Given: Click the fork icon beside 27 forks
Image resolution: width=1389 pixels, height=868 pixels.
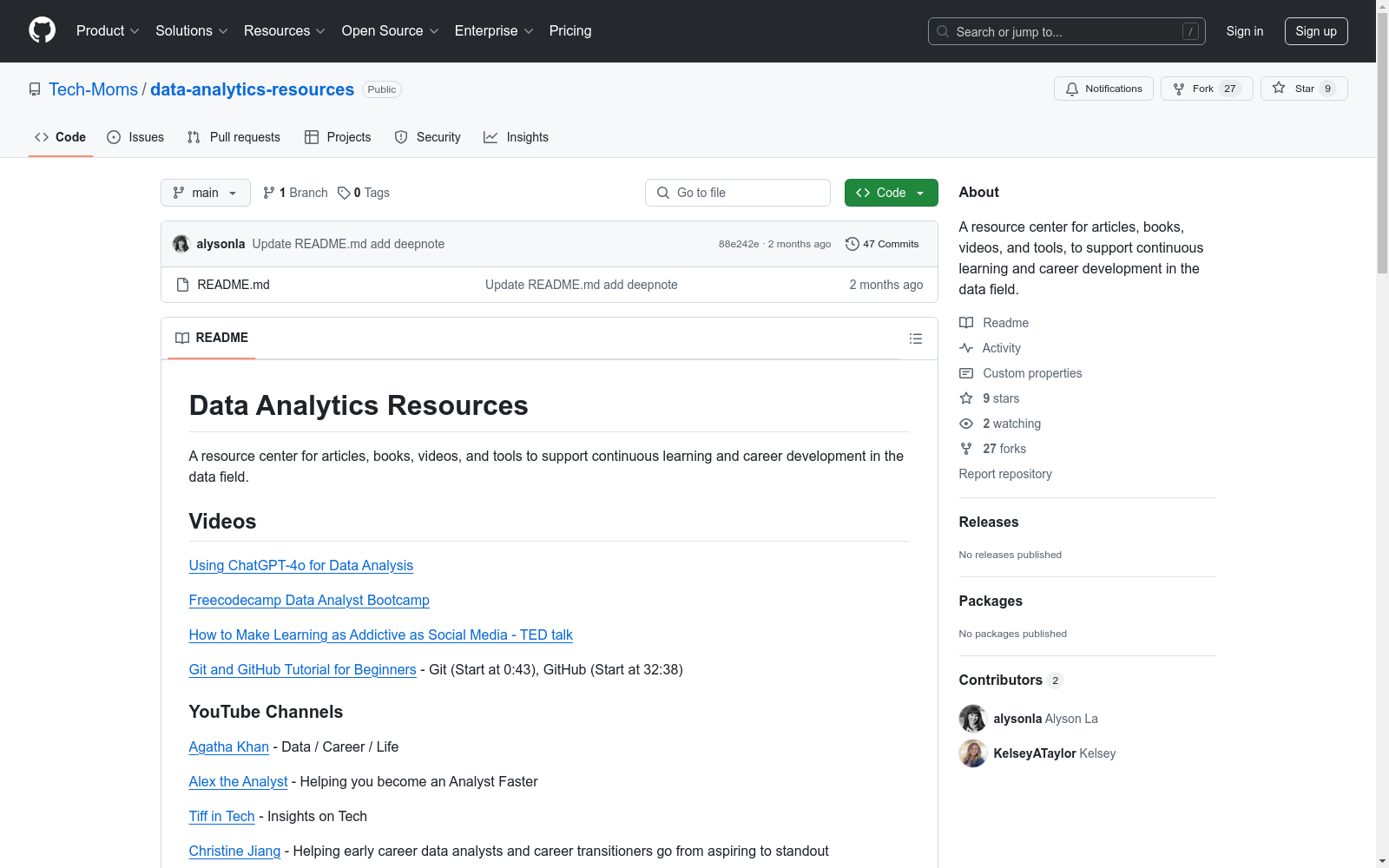Looking at the screenshot, I should pos(966,449).
